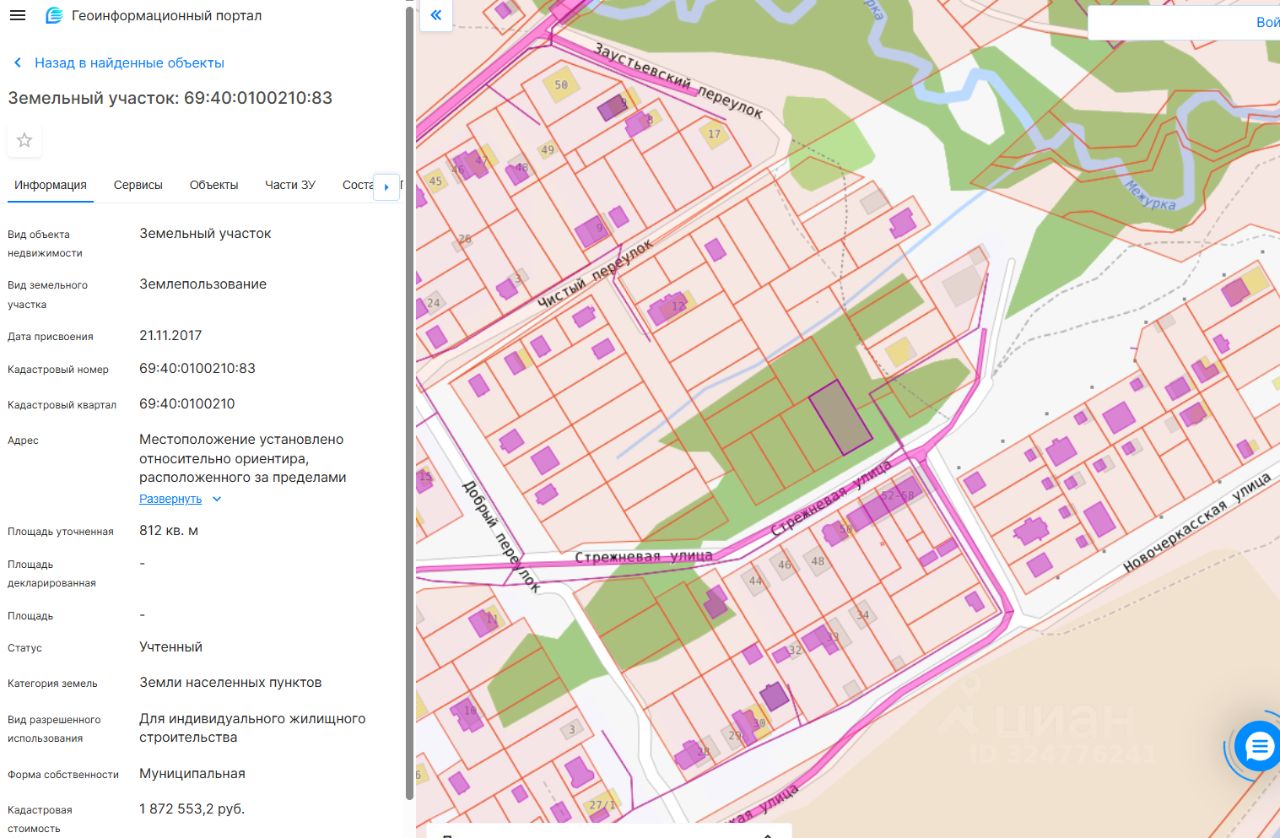The height and width of the screenshot is (838, 1280).
Task: Select building 17 near Заустьевский переулок
Action: (x=713, y=135)
